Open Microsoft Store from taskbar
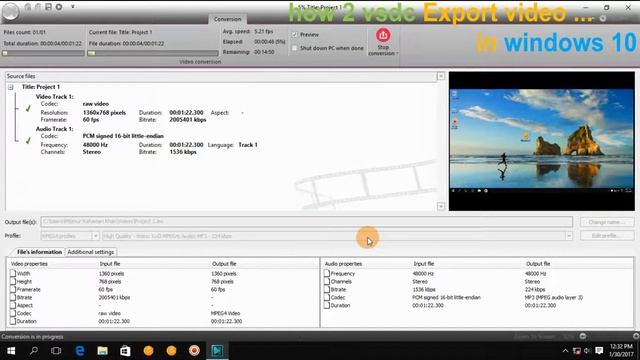640x360 pixels. pos(125,351)
